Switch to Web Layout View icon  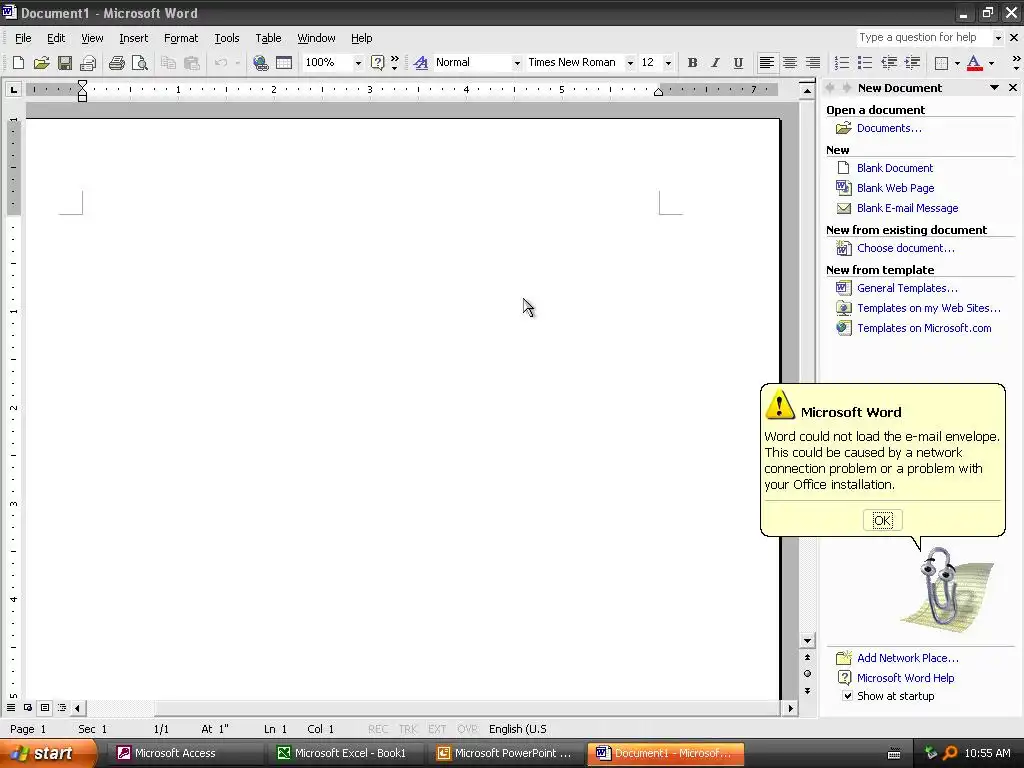click(x=27, y=707)
